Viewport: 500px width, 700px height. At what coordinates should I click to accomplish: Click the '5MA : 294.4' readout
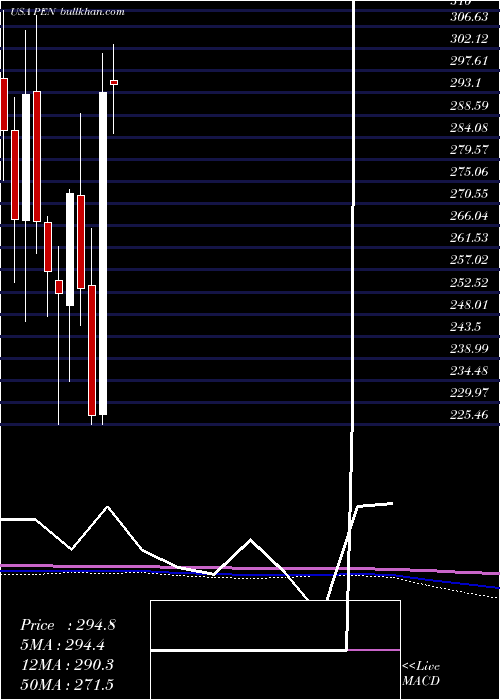point(65,645)
